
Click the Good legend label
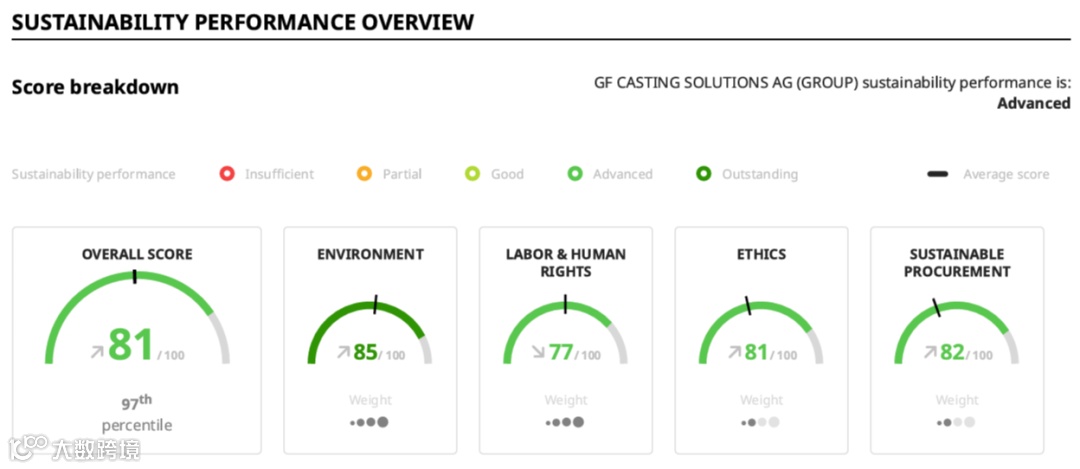[508, 174]
